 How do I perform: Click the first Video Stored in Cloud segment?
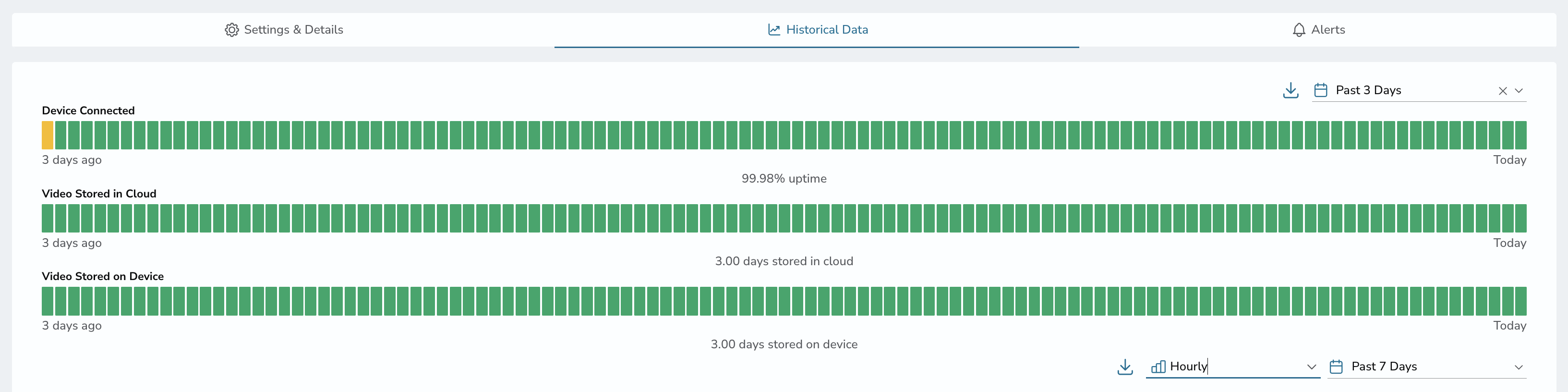(x=48, y=219)
